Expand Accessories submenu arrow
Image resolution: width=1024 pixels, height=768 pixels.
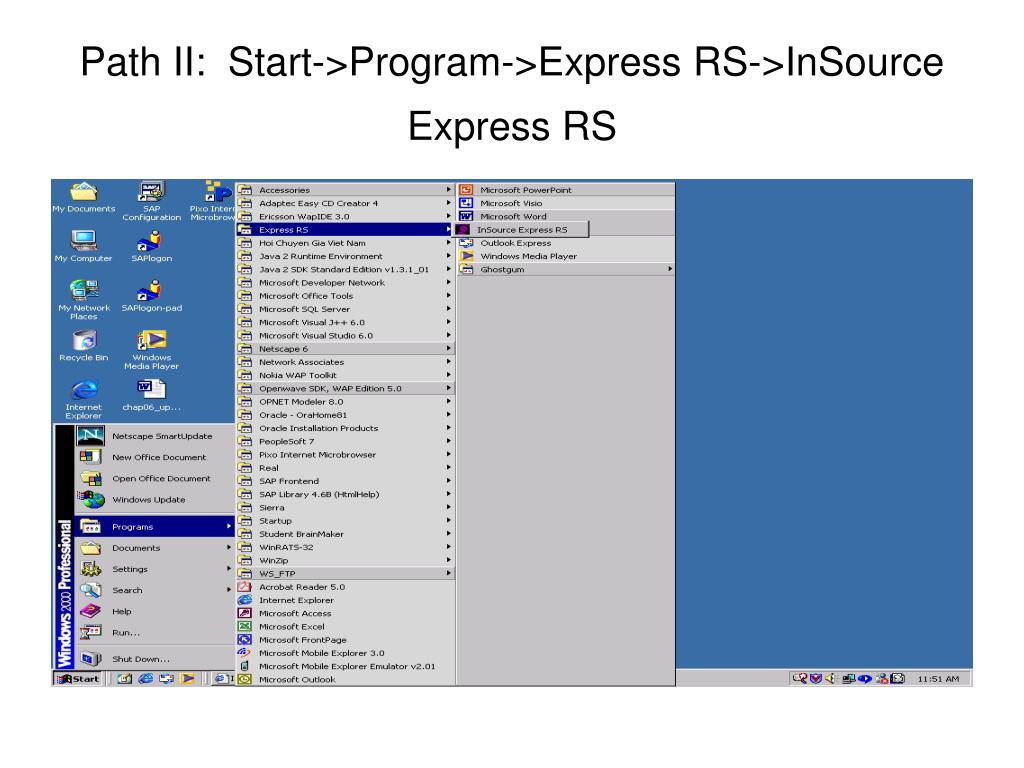[x=449, y=190]
